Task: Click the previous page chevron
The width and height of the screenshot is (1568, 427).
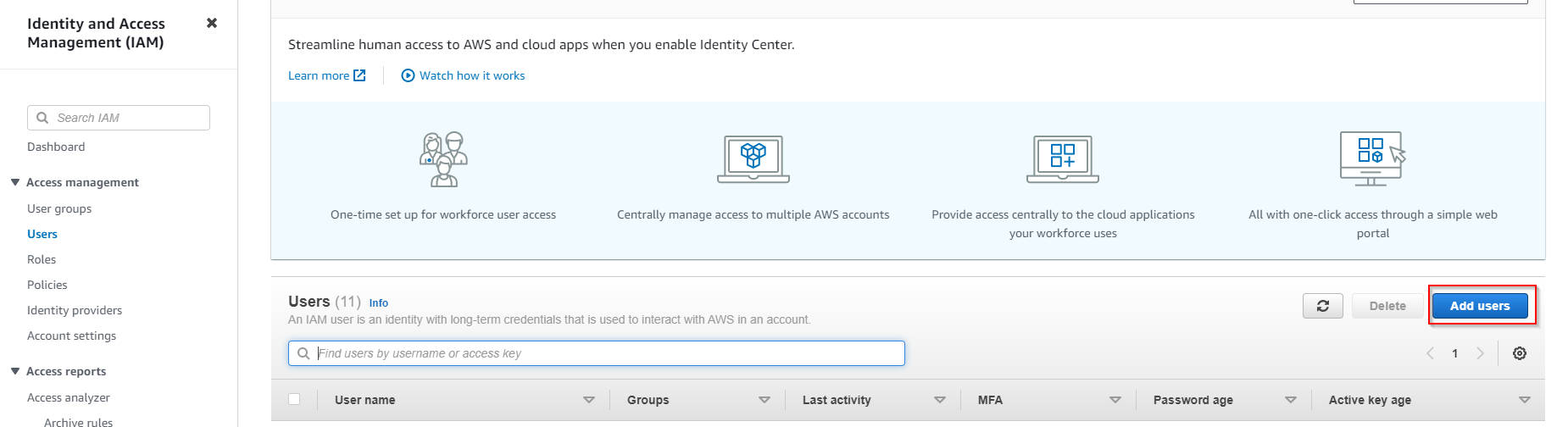Action: pyautogui.click(x=1430, y=353)
